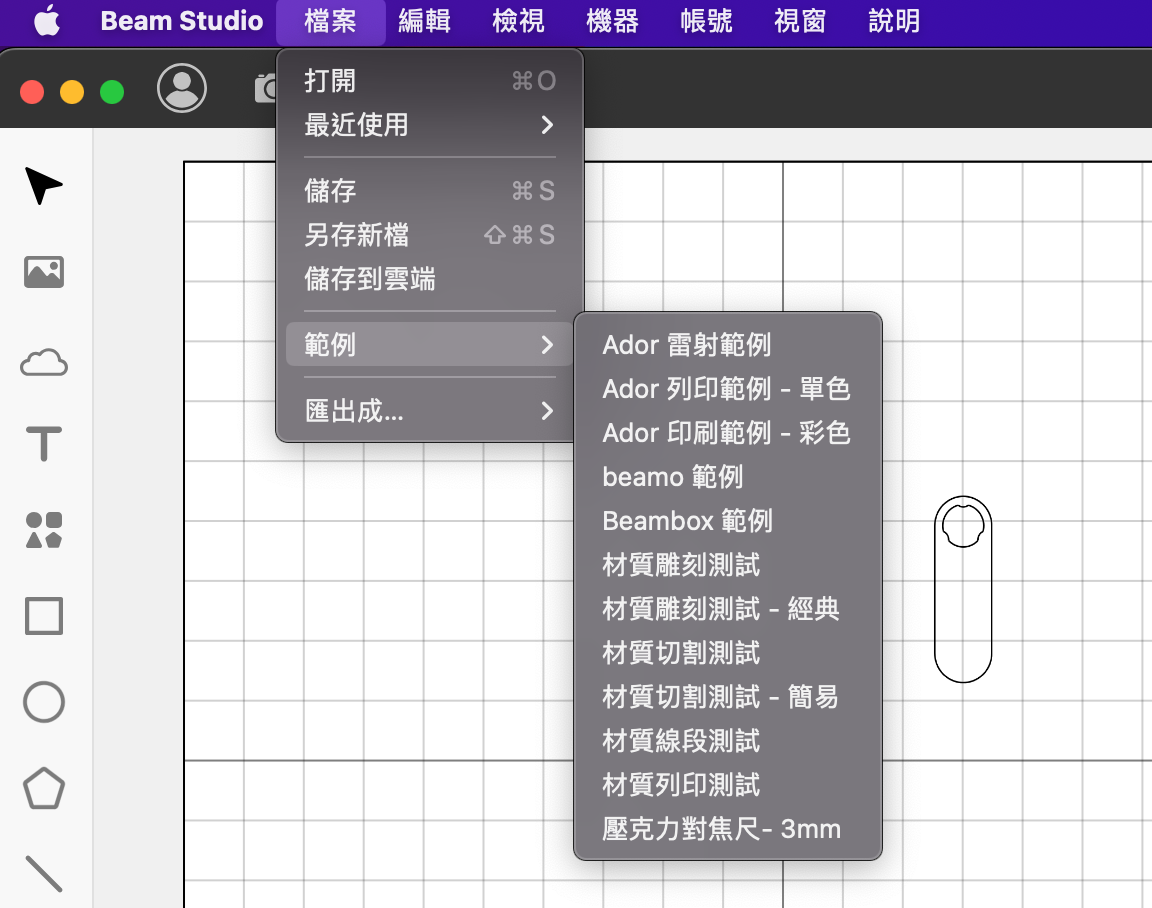
Task: Select the Rectangle tool
Action: (44, 616)
